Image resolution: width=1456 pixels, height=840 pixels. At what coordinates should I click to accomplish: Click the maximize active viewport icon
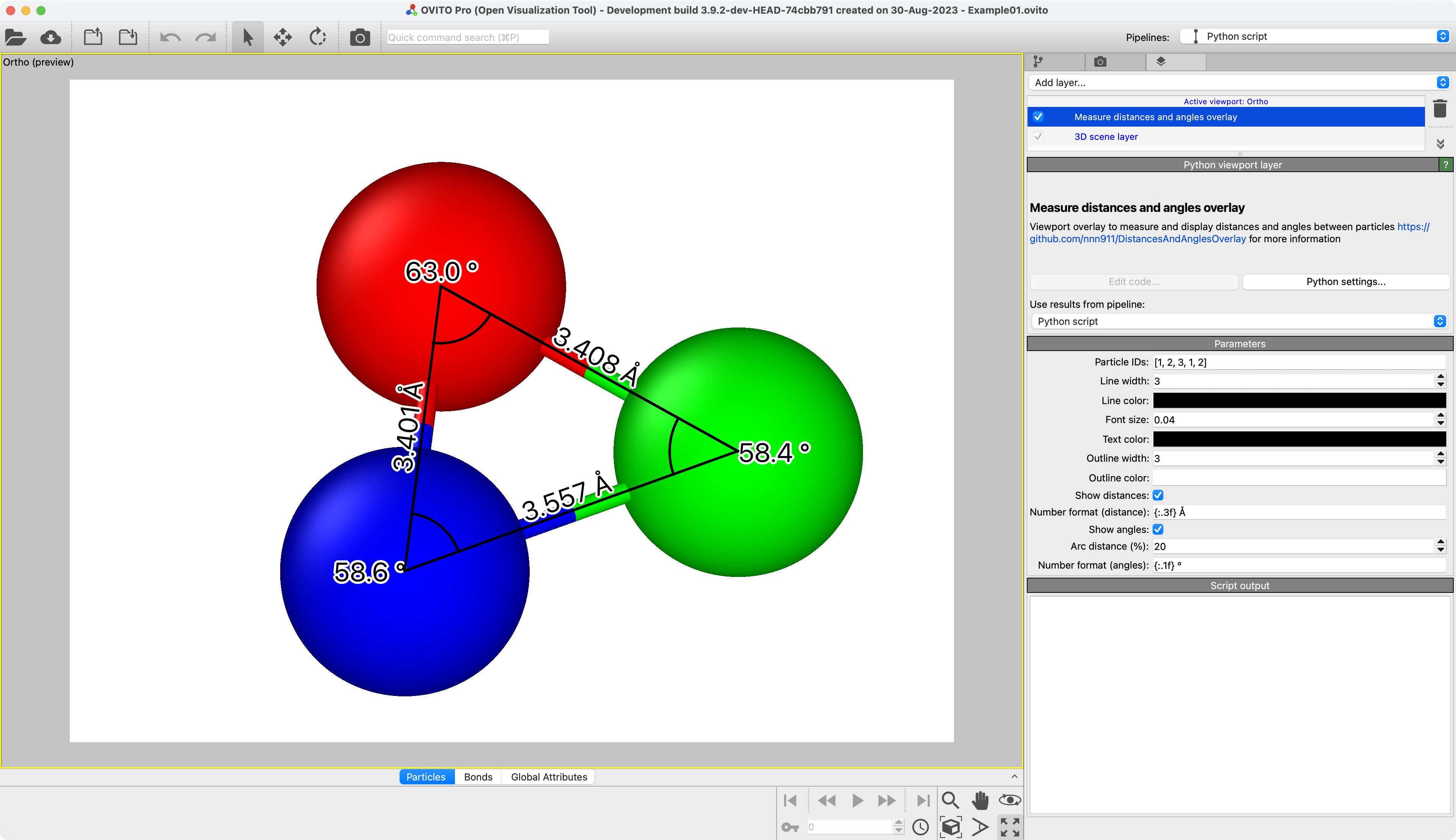[1010, 827]
